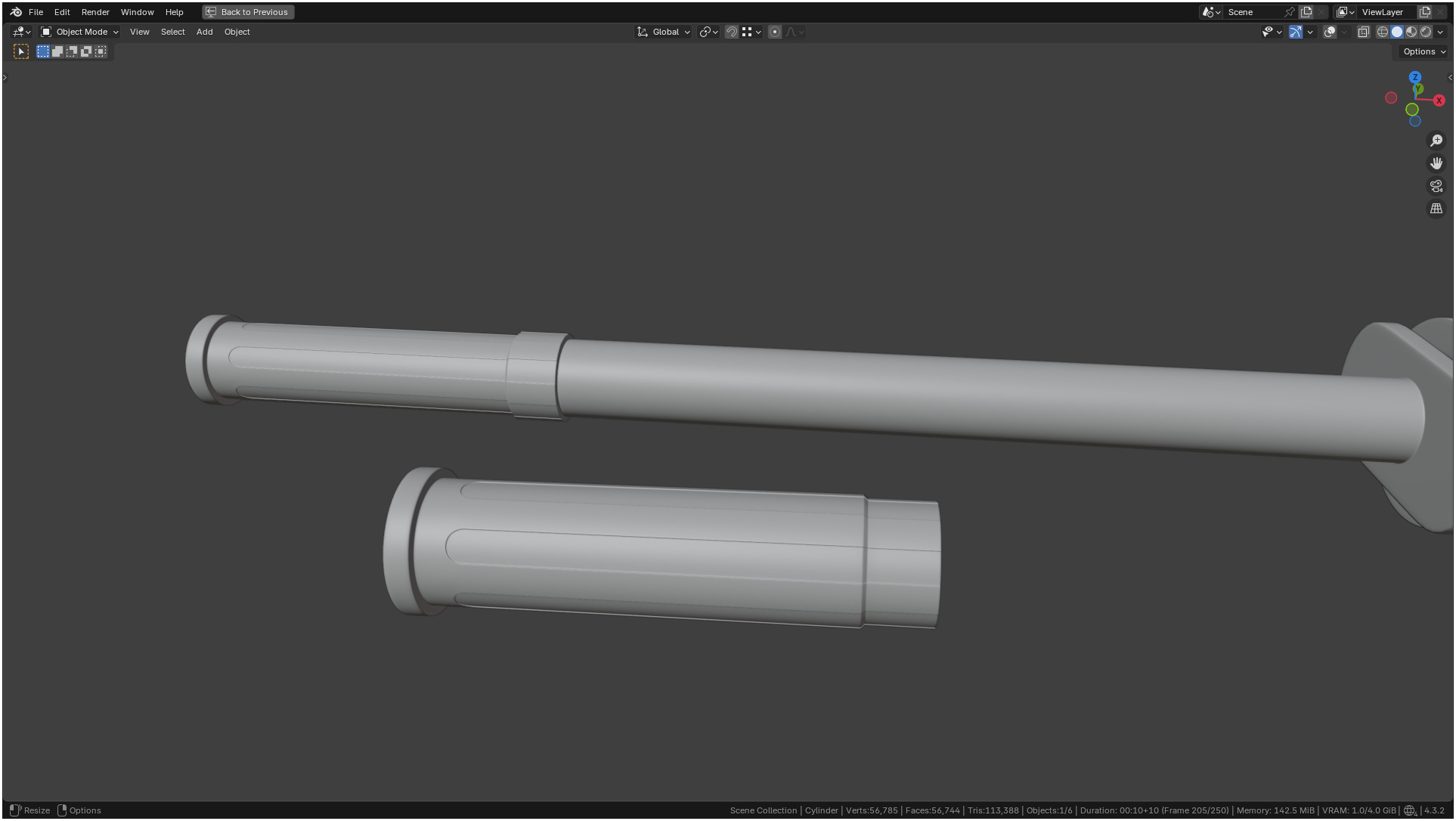Add a new view layer icon

click(1425, 12)
